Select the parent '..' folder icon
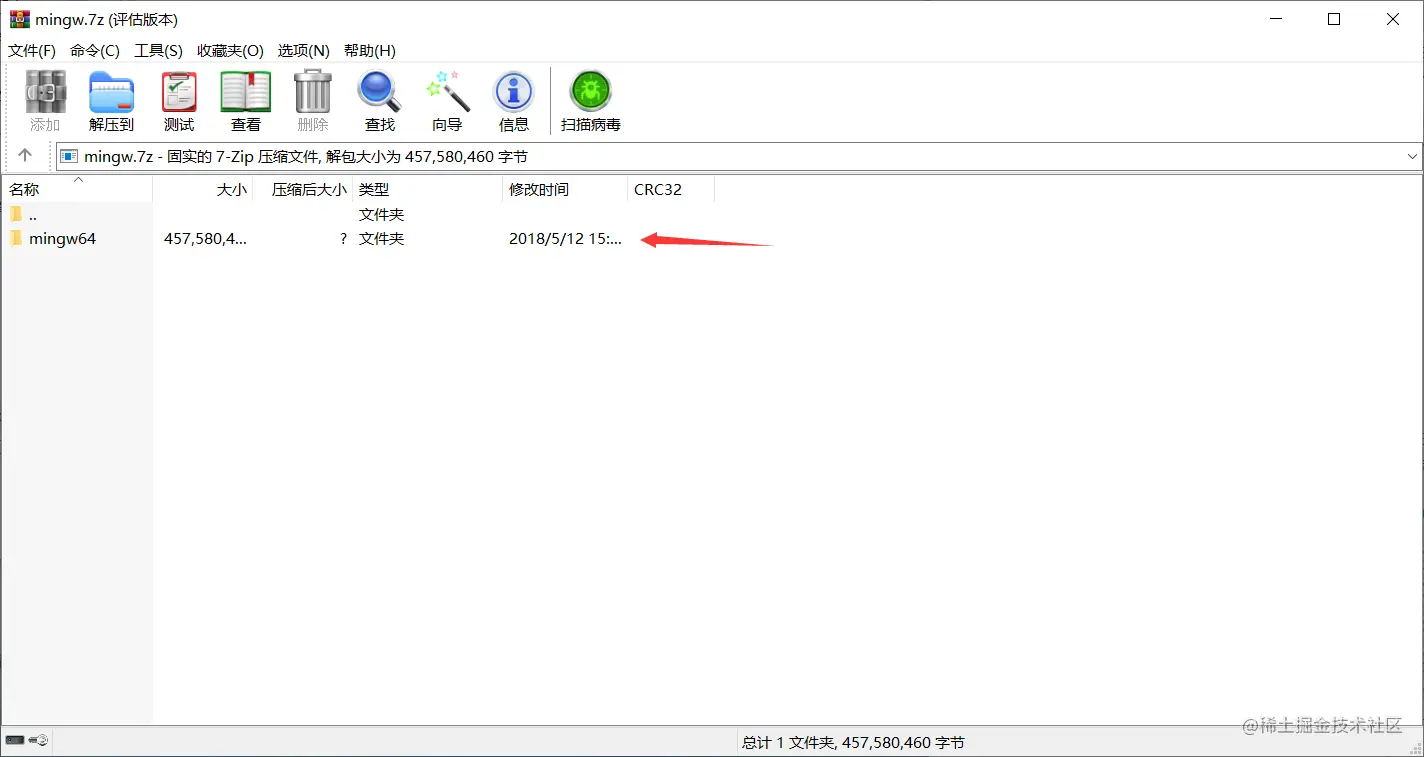The height and width of the screenshot is (757, 1424). (16, 214)
